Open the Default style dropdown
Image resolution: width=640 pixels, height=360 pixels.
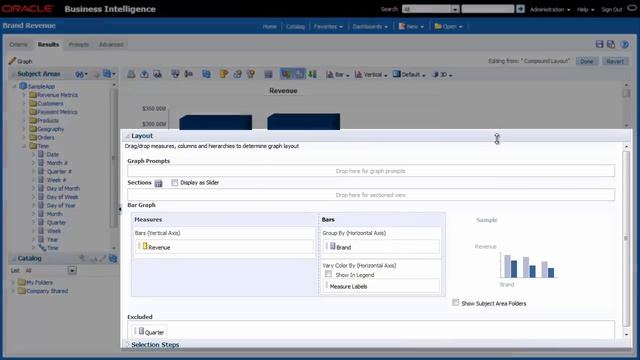point(409,75)
